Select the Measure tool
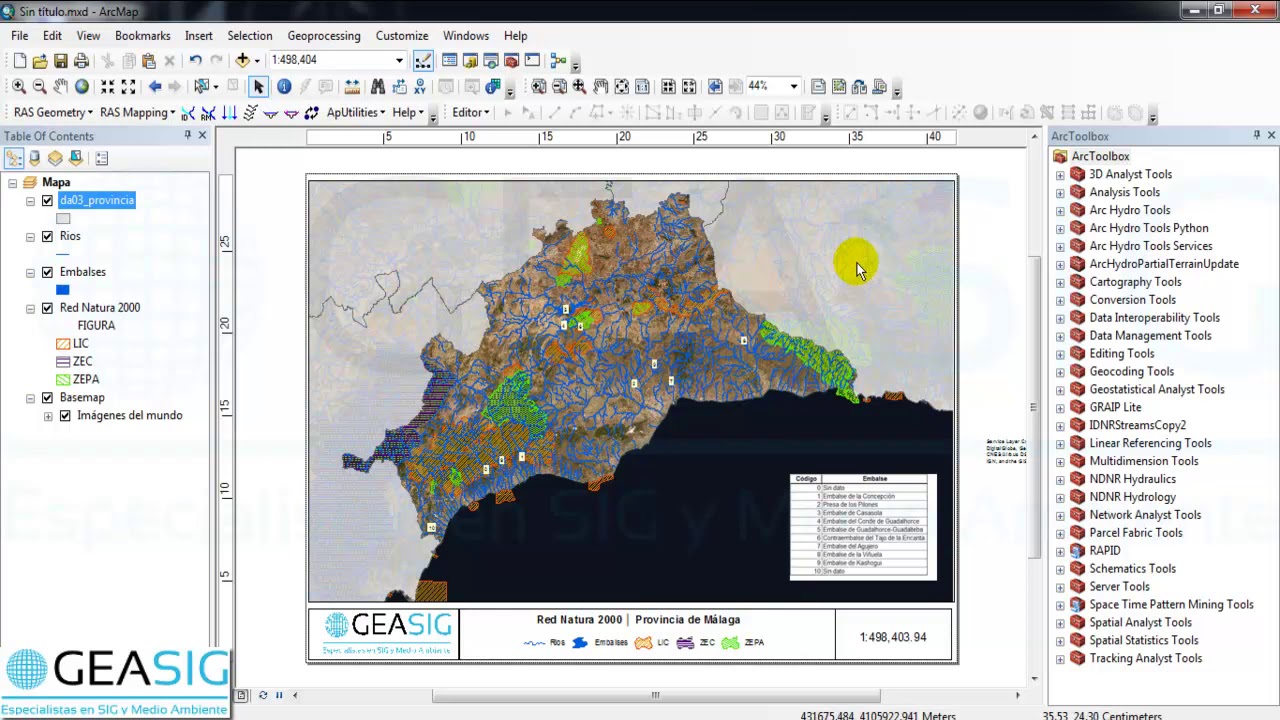 point(352,87)
